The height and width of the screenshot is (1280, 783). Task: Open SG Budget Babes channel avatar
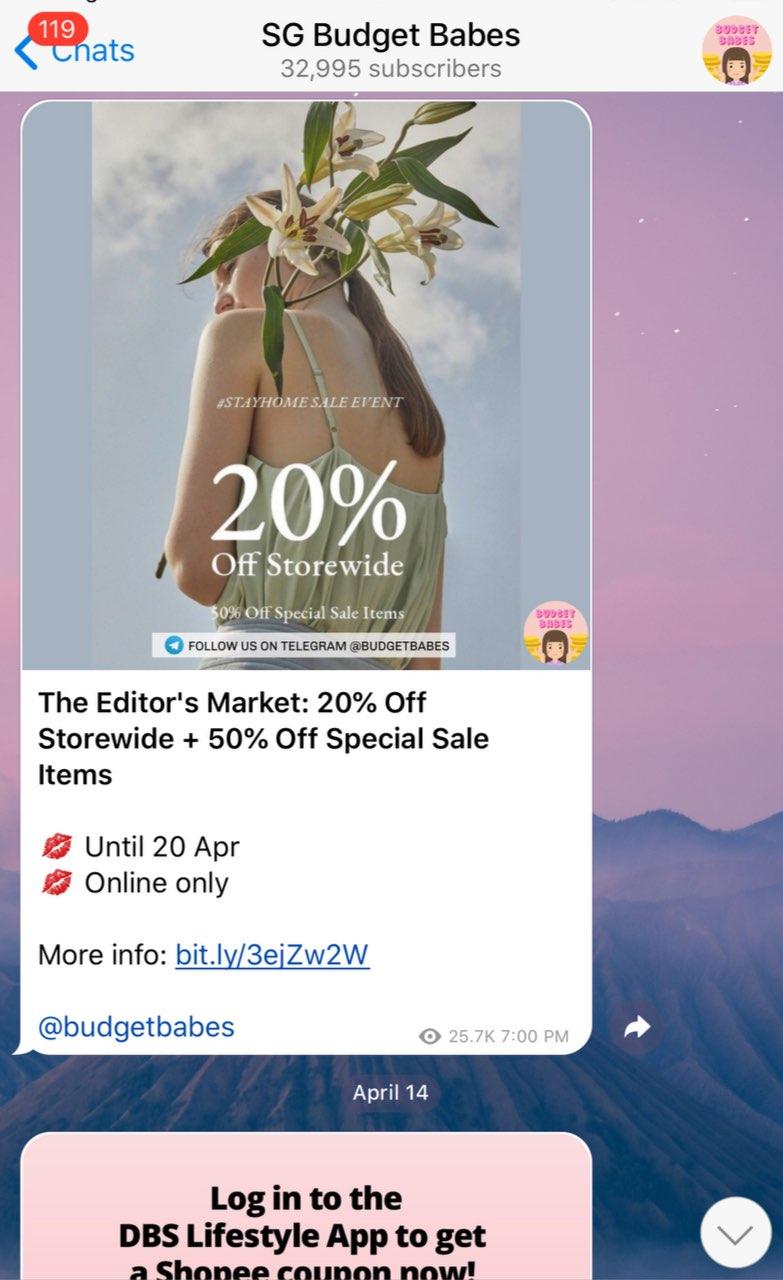pyautogui.click(x=737, y=51)
